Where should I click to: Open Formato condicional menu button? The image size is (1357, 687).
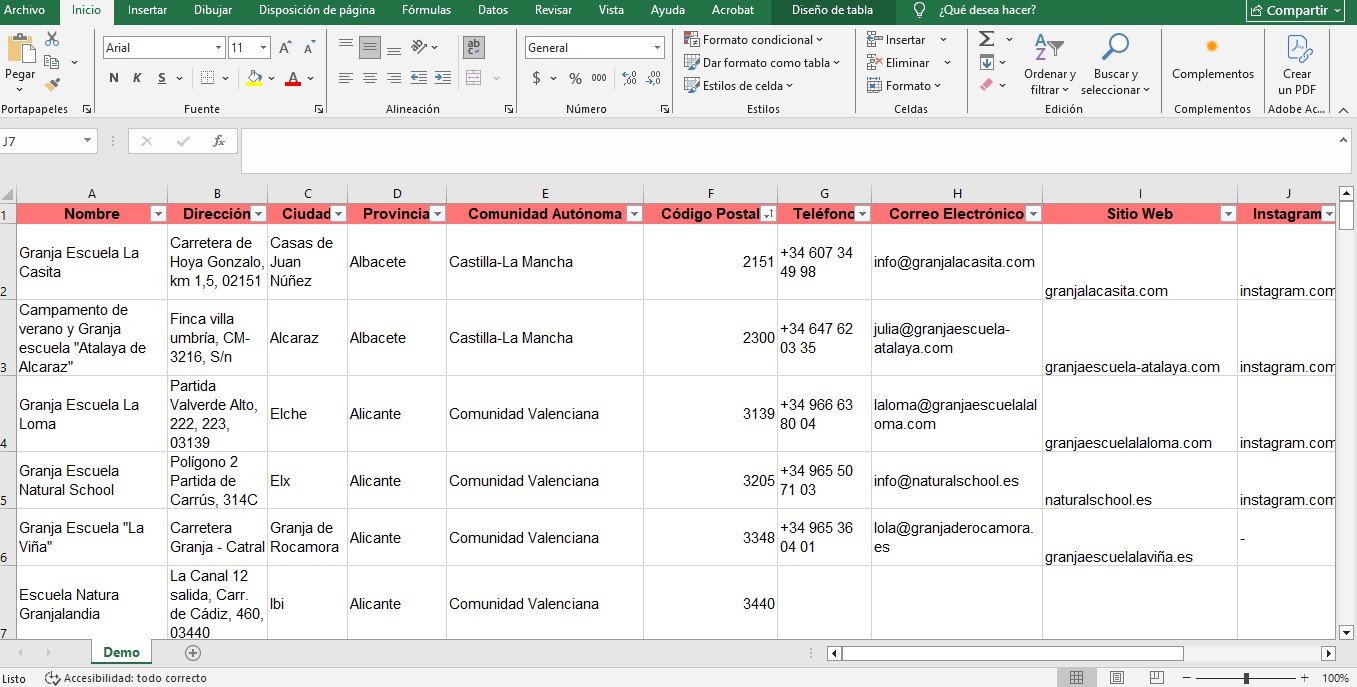pyautogui.click(x=754, y=39)
